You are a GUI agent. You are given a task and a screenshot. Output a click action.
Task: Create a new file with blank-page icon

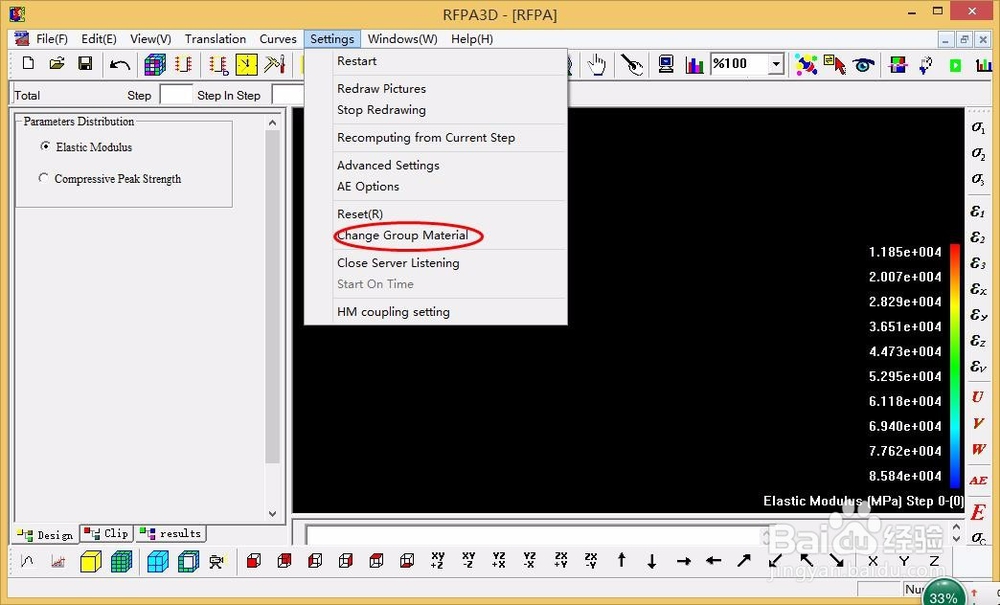click(28, 64)
